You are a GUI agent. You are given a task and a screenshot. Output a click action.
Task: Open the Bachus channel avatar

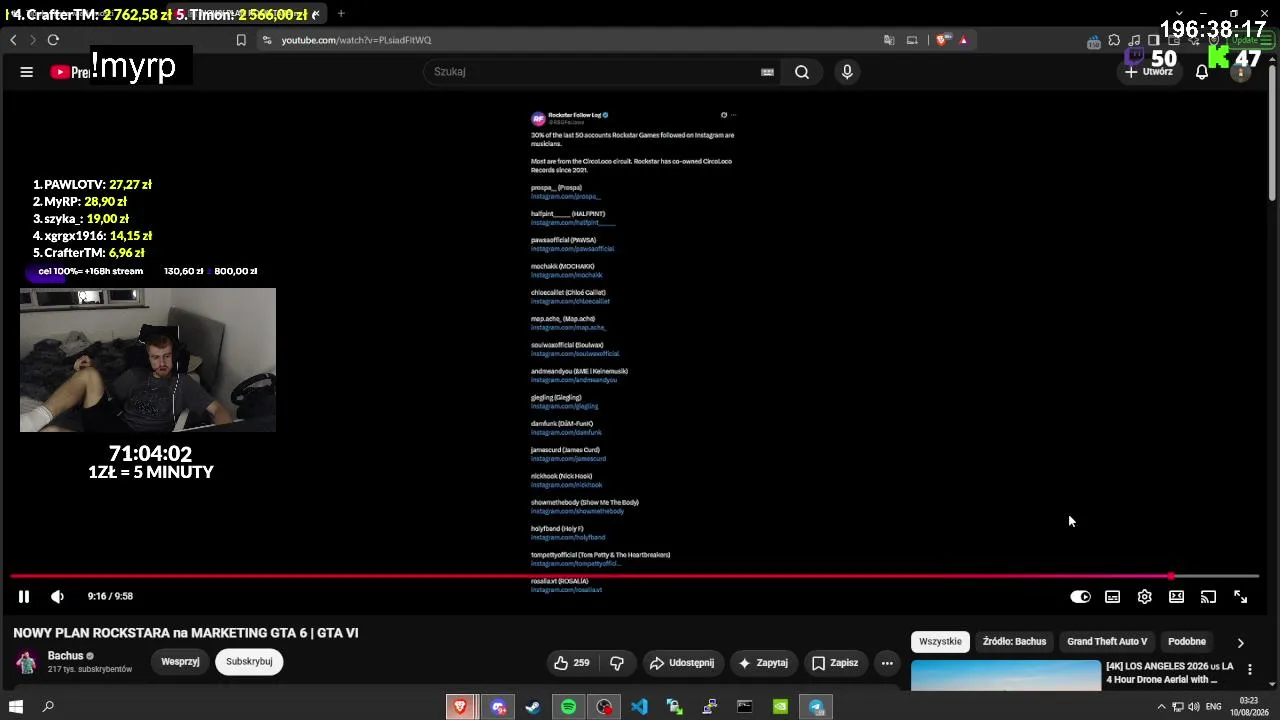(x=27, y=662)
